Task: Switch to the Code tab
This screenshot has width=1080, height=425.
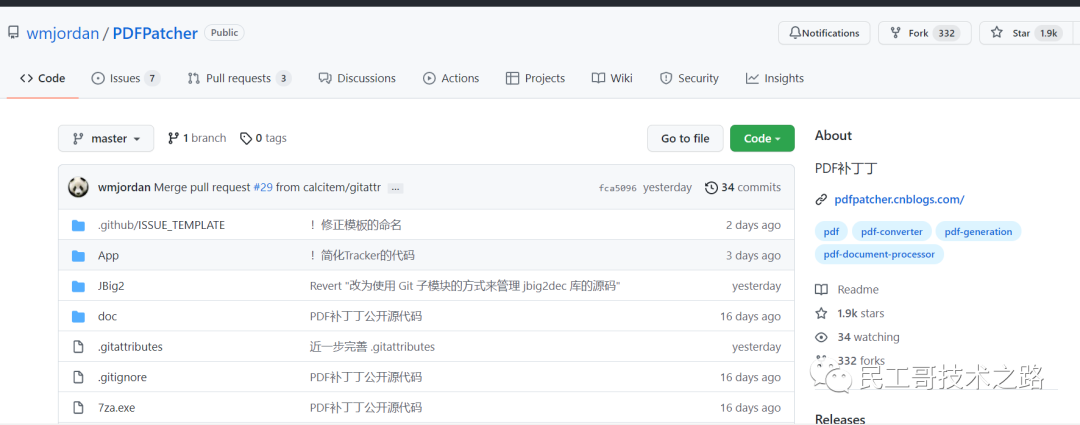Action: tap(43, 79)
